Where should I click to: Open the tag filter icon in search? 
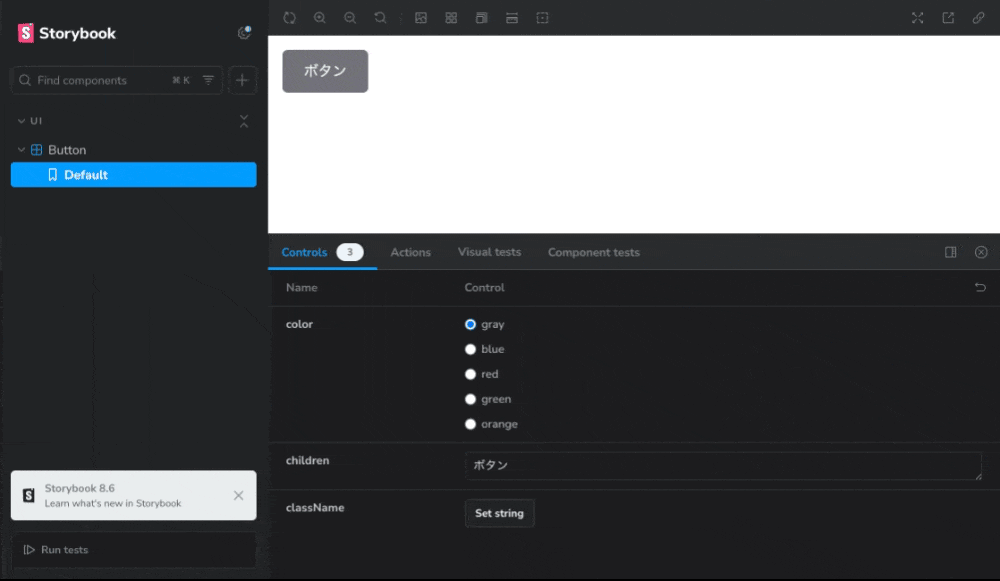pos(208,80)
